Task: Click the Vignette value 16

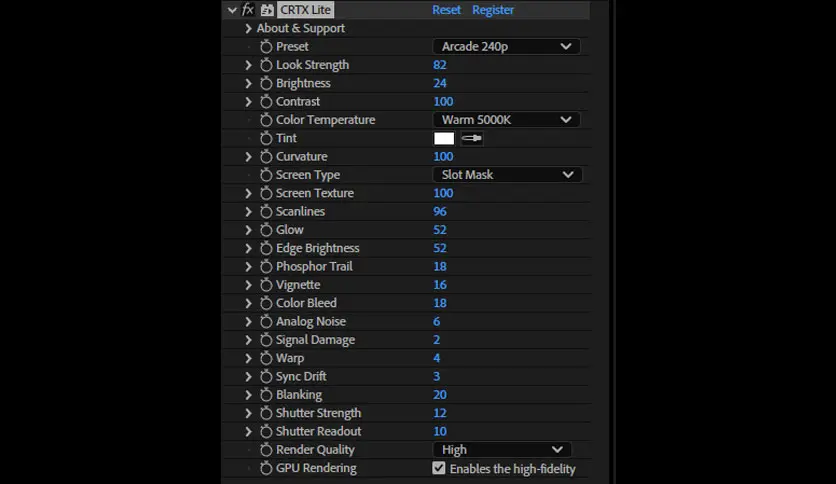Action: tap(440, 285)
